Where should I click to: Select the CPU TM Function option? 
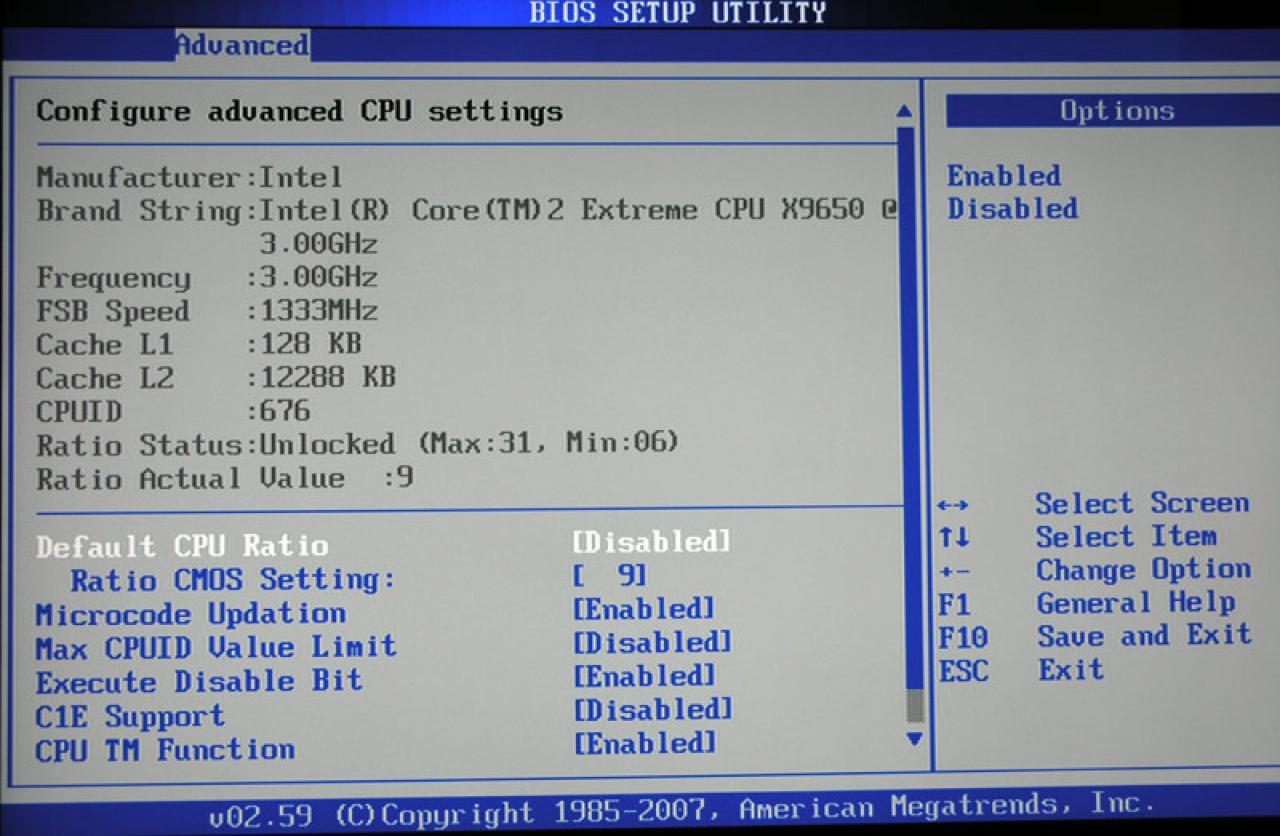point(165,750)
